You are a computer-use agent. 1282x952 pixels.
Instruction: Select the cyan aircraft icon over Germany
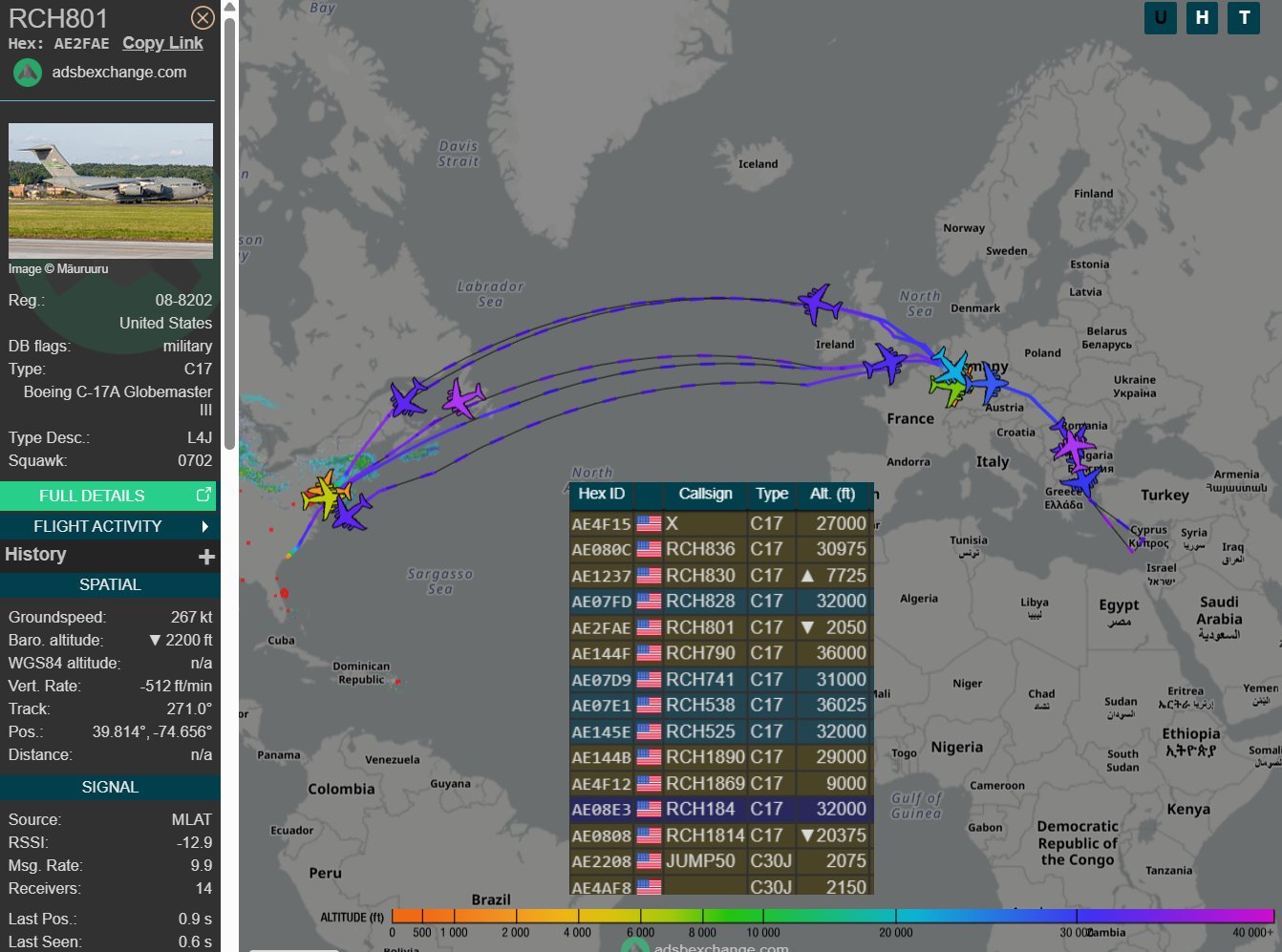(x=950, y=366)
